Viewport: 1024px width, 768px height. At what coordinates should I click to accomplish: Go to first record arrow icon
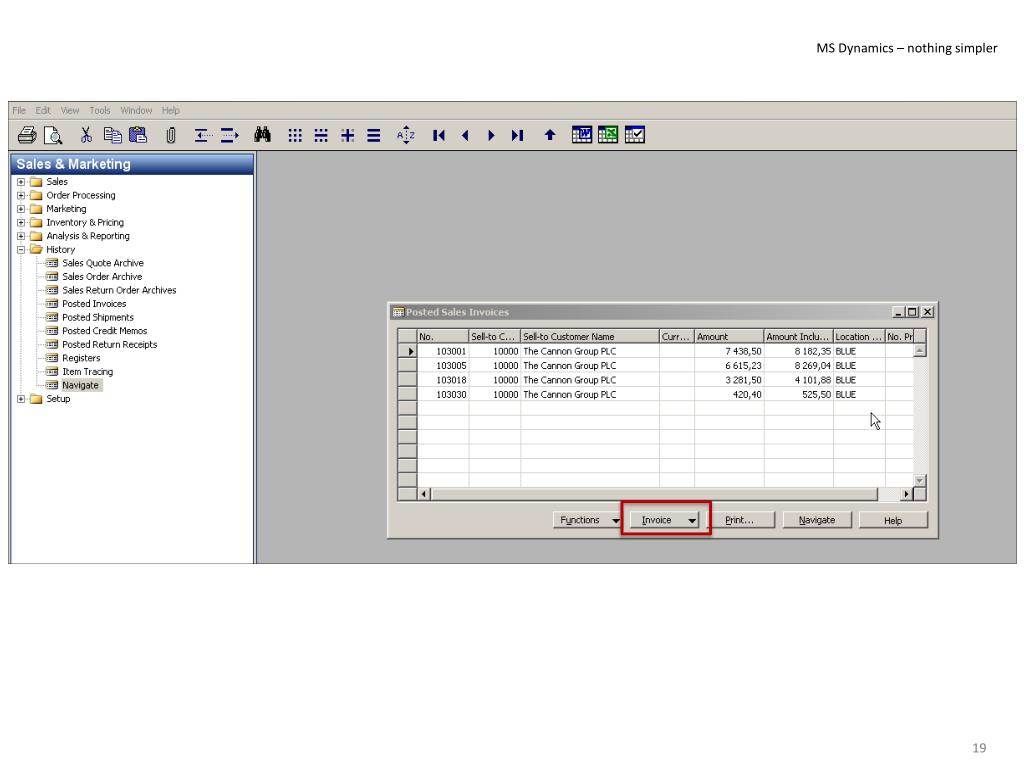[x=439, y=135]
